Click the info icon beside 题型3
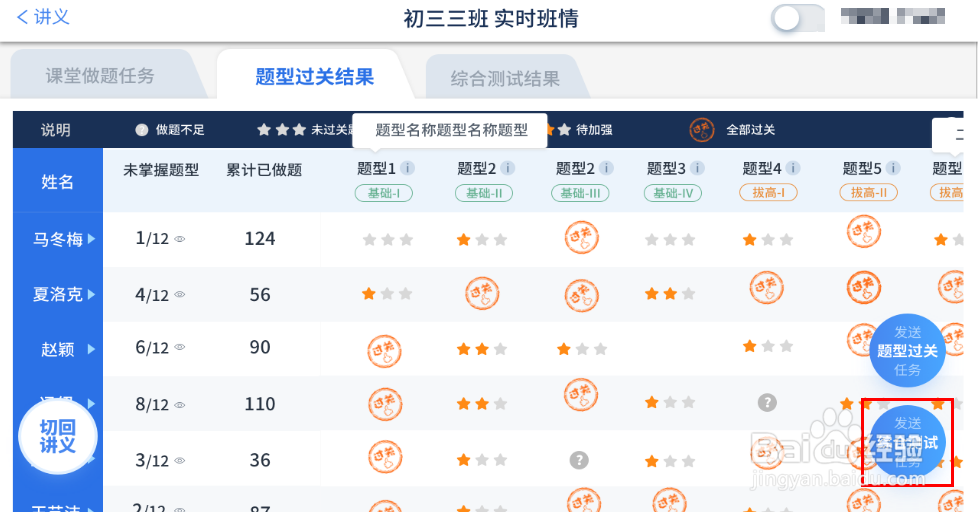The width and height of the screenshot is (978, 512). [697, 168]
